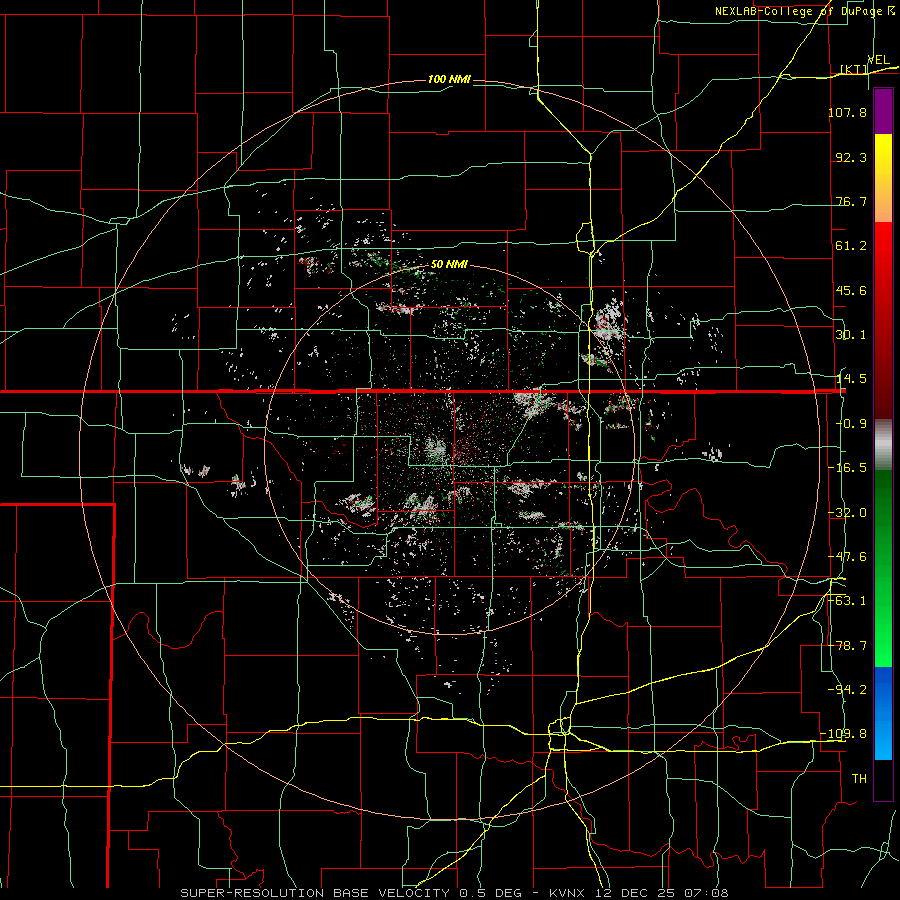Click the TH legend label

click(859, 778)
